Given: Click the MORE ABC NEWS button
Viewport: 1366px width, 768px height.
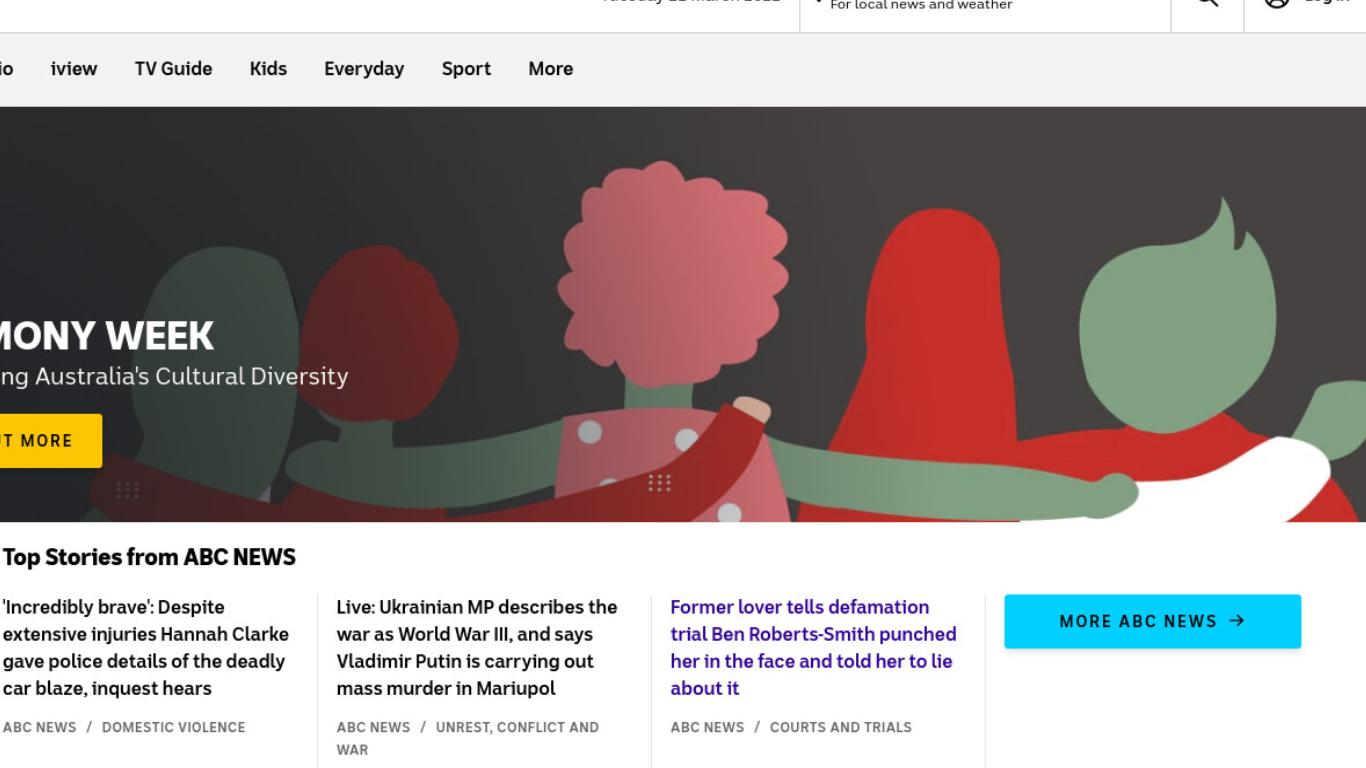Looking at the screenshot, I should click(x=1153, y=621).
